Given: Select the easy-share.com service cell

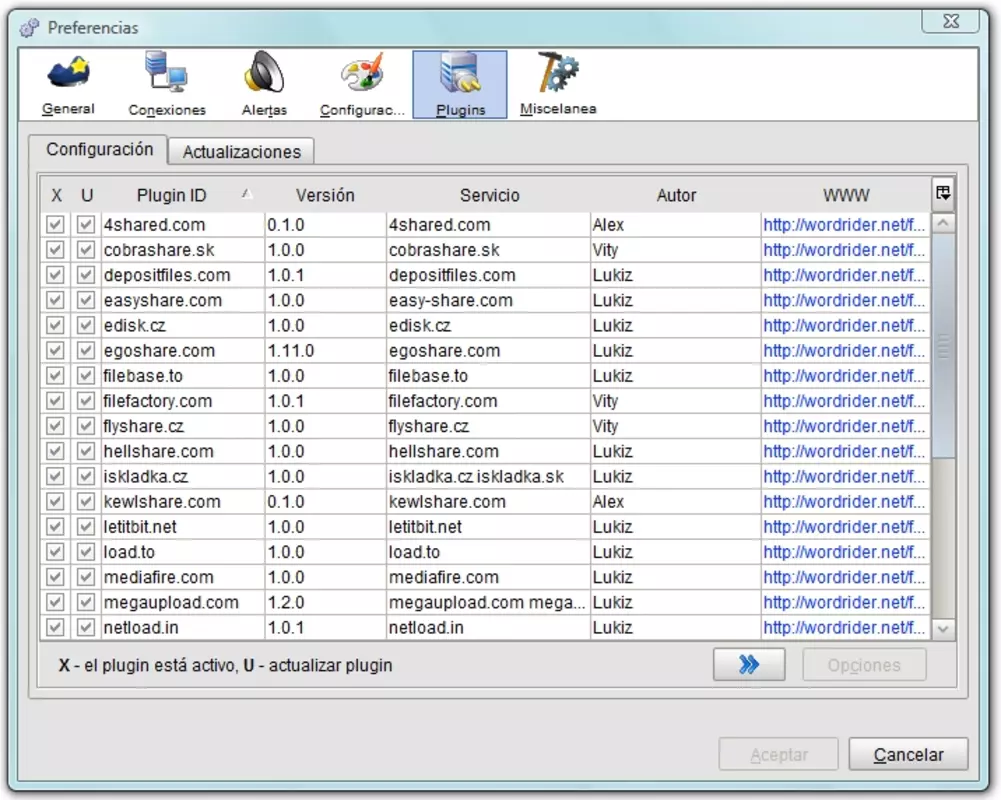Looking at the screenshot, I should click(488, 300).
